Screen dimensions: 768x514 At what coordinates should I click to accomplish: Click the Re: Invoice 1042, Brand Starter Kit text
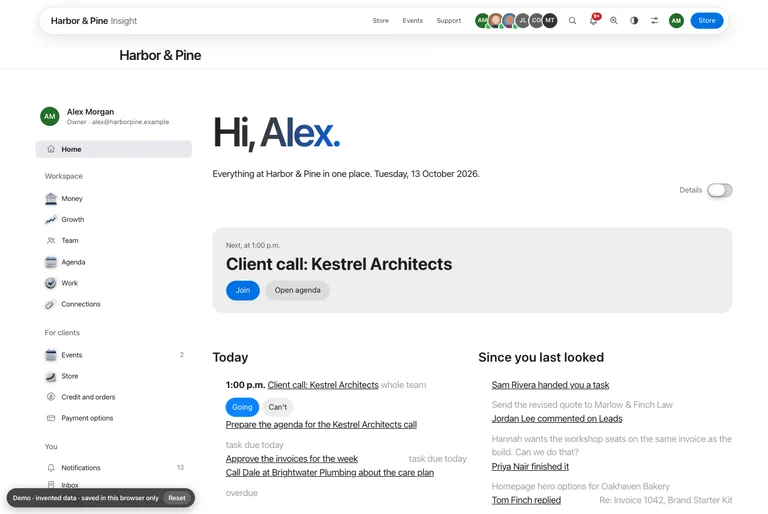point(666,500)
